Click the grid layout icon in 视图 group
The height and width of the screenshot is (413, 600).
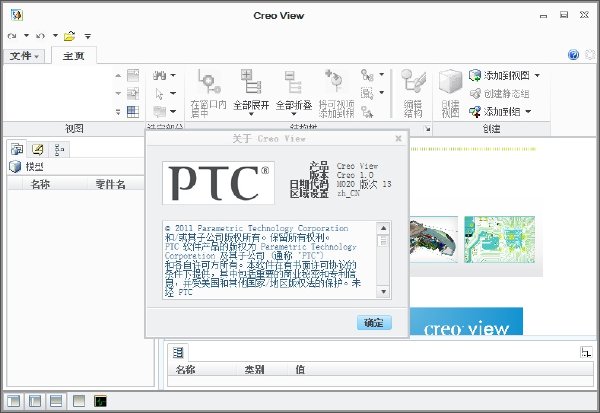tap(133, 112)
